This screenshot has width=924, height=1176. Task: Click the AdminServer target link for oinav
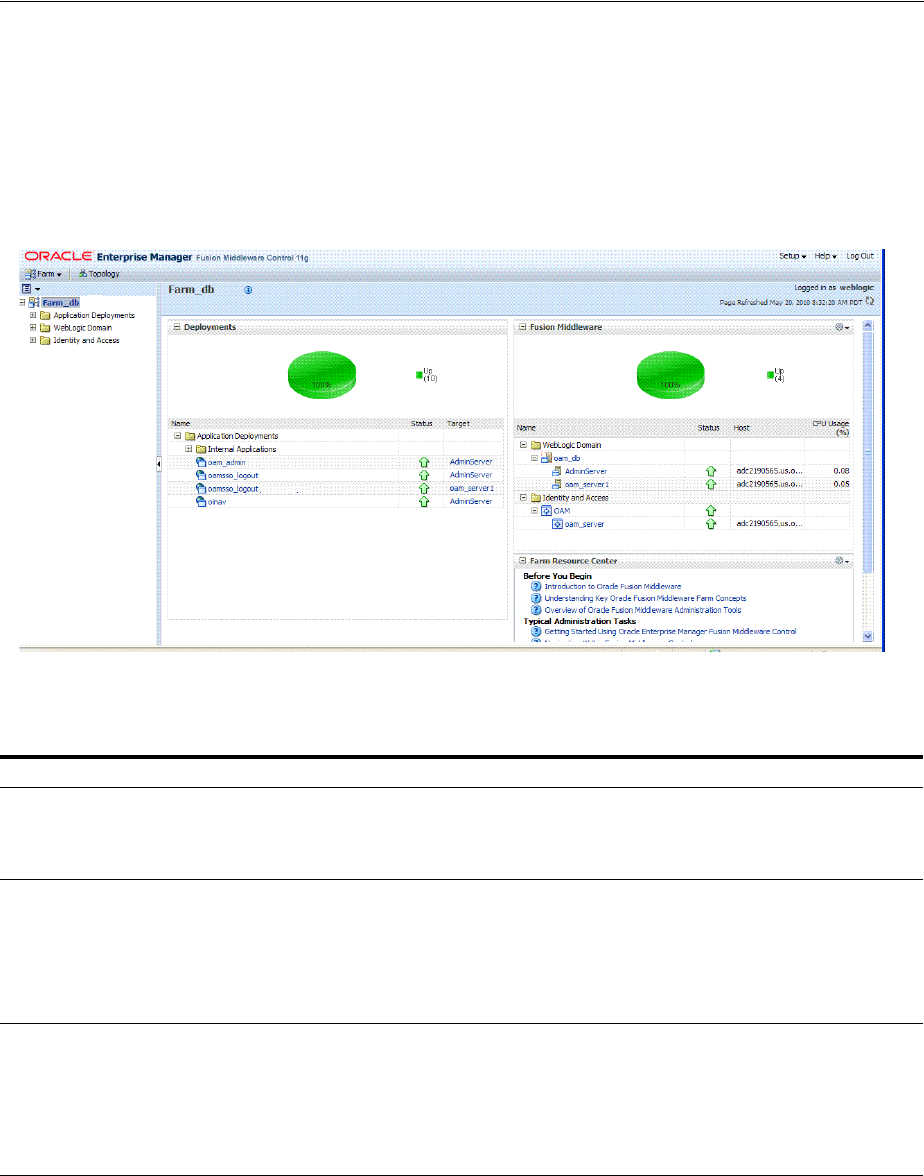471,502
